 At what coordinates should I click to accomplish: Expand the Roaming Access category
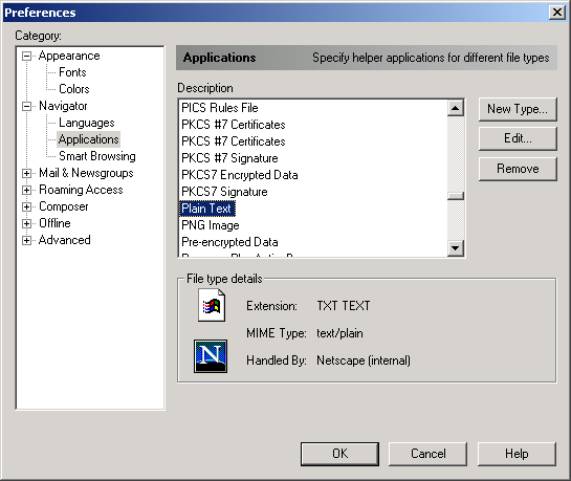tap(27, 190)
